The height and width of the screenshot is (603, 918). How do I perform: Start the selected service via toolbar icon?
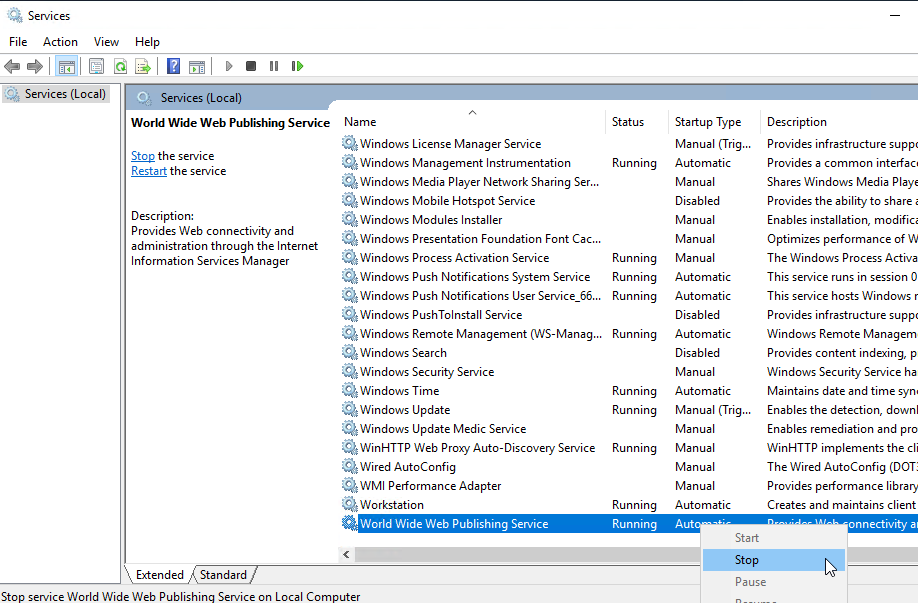click(228, 66)
